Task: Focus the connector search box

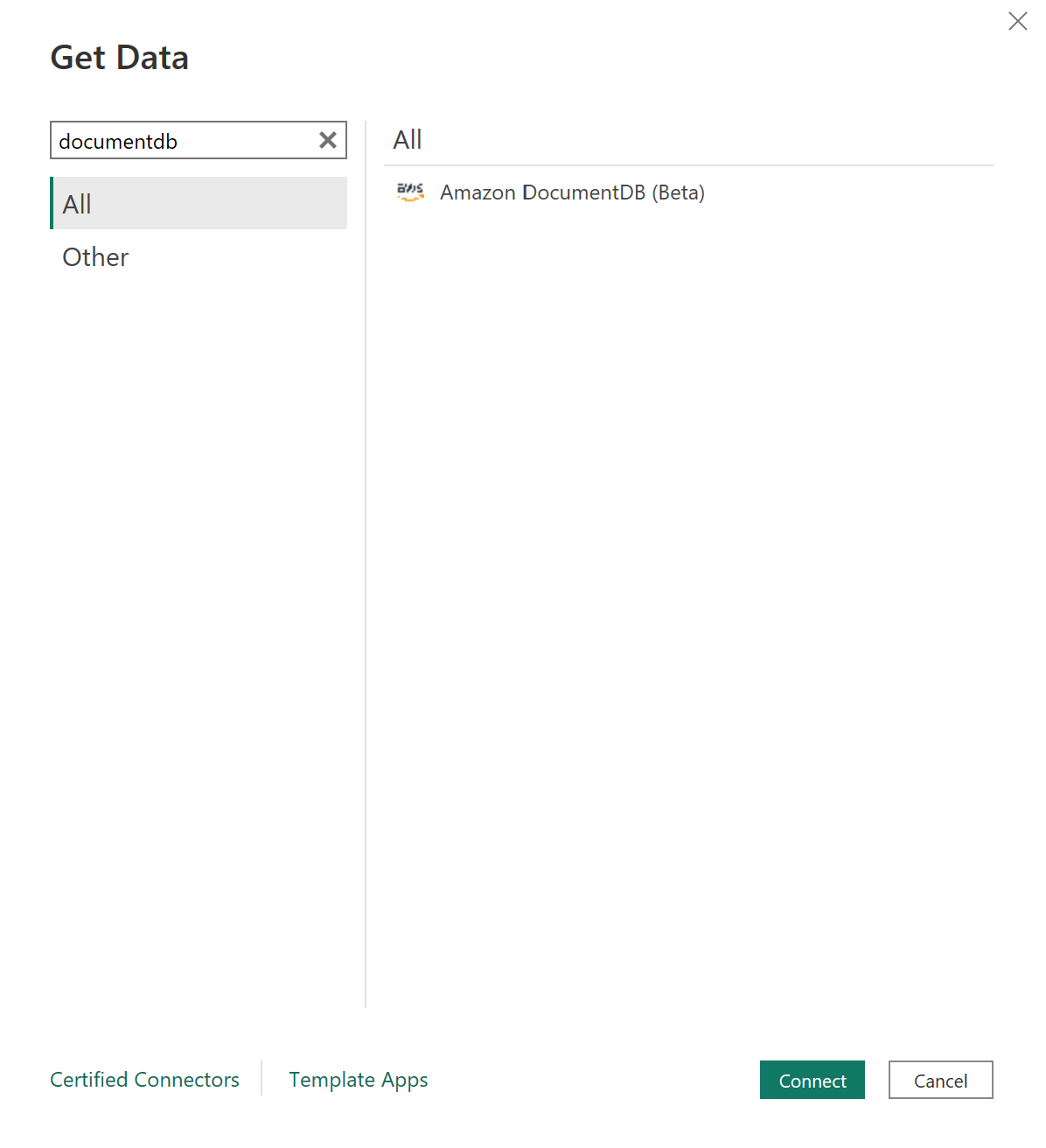Action: (x=184, y=140)
